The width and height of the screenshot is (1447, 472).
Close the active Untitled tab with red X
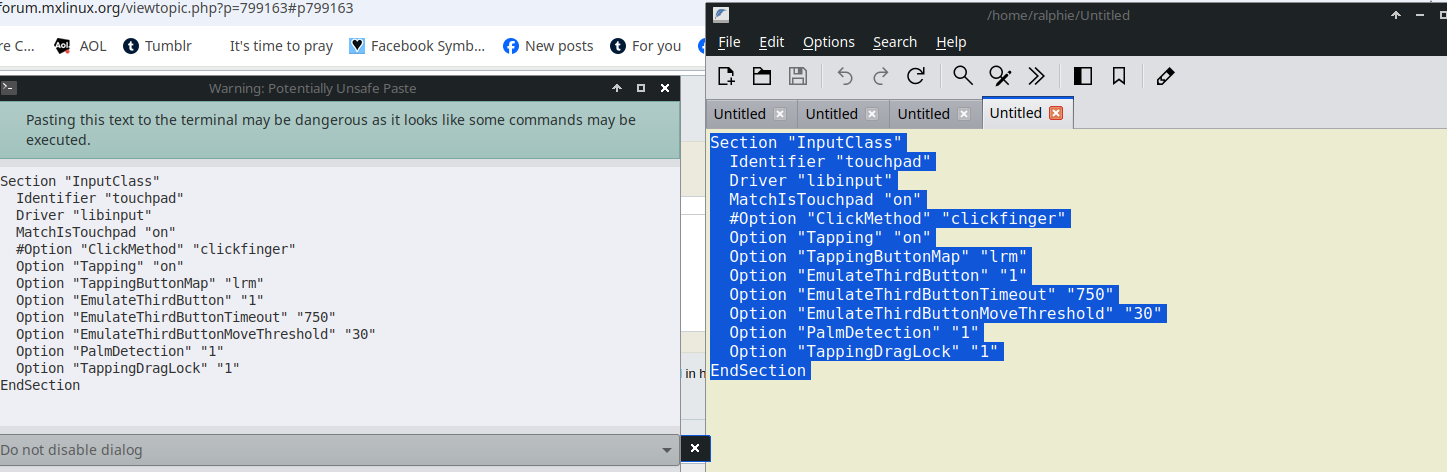(1056, 113)
